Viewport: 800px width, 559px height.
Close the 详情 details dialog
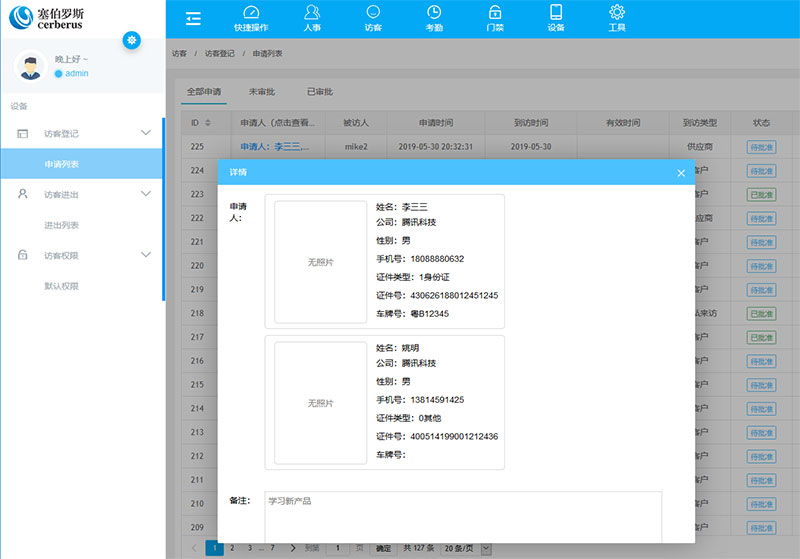pos(681,173)
